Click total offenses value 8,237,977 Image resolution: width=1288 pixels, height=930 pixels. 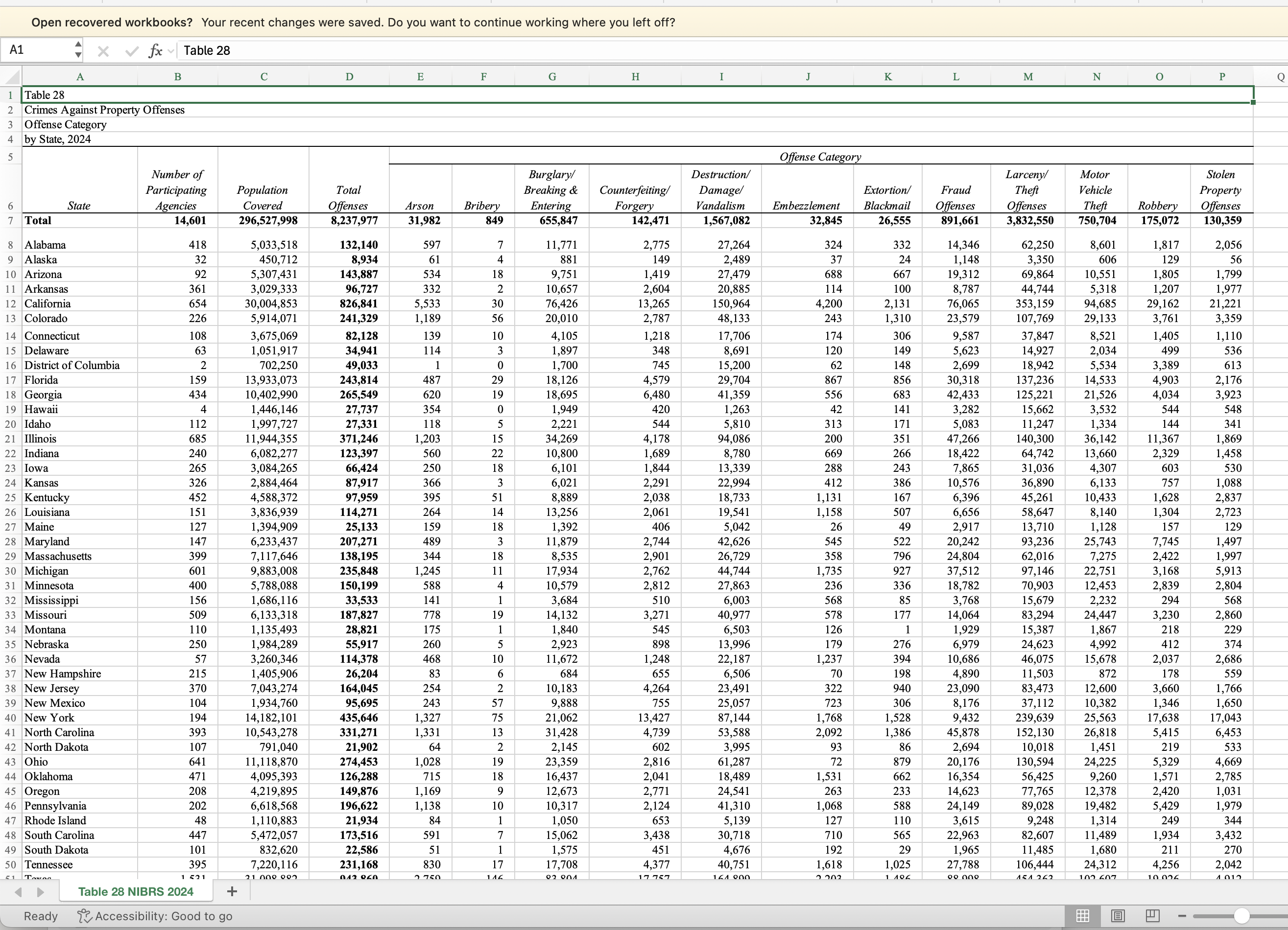(x=349, y=220)
